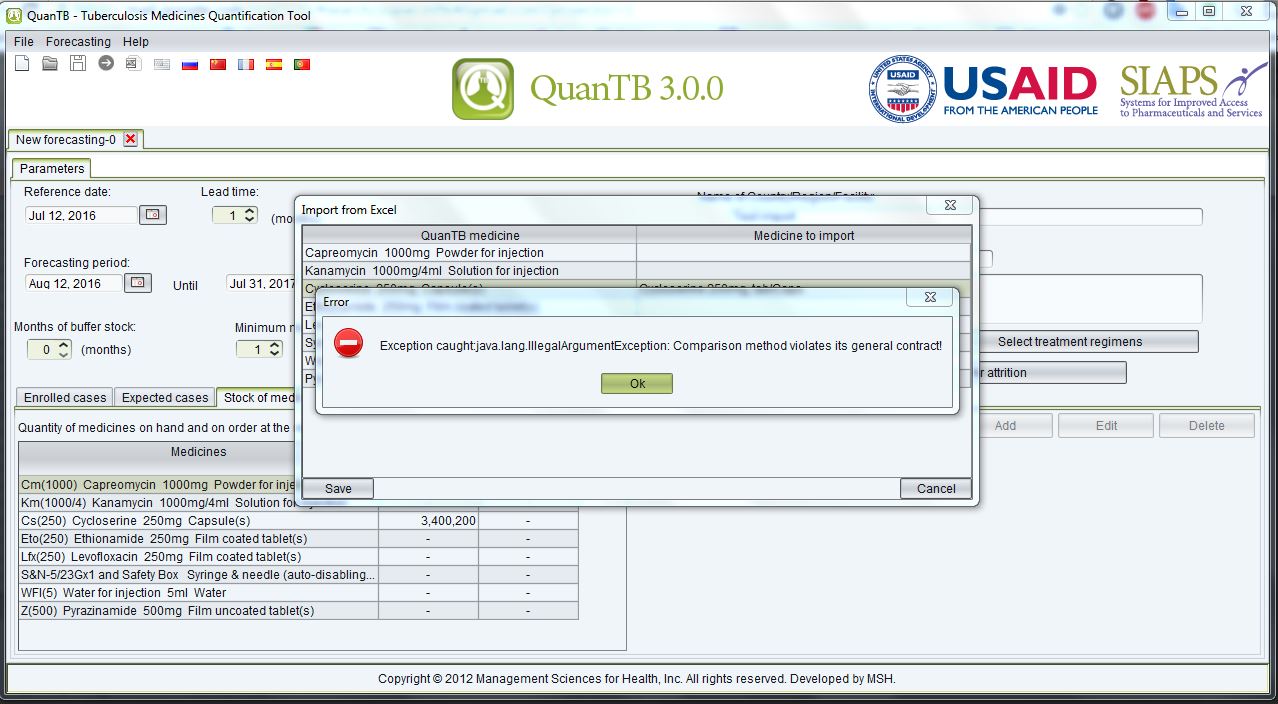Switch language to Russian flag
This screenshot has height=704, width=1278.
[x=190, y=64]
